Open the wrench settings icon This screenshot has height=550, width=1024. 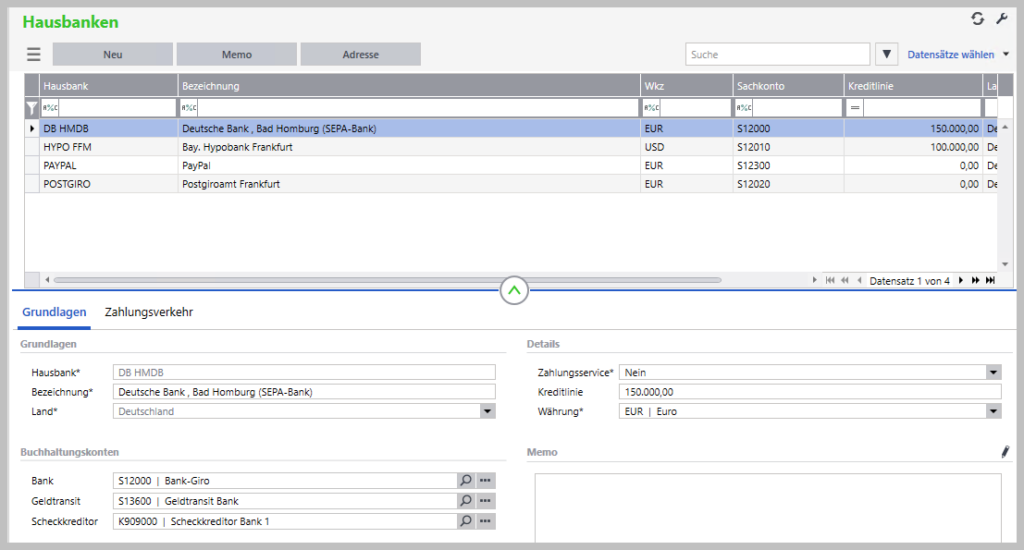tap(1001, 19)
